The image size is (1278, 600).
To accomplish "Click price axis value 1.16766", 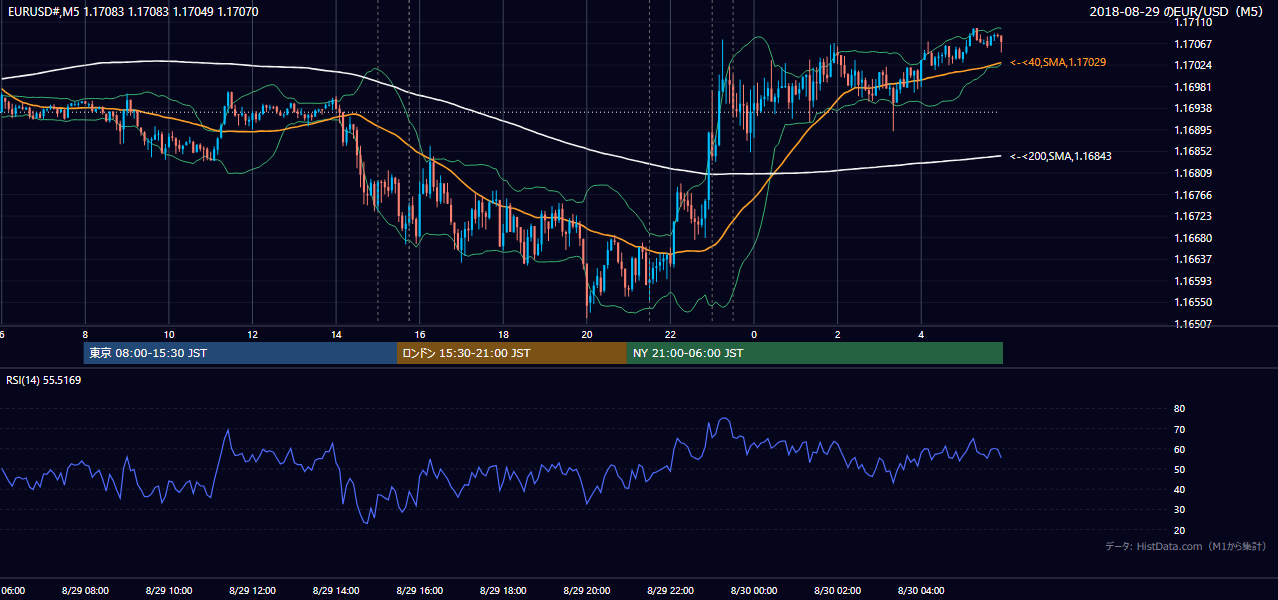I will 1194,195.
